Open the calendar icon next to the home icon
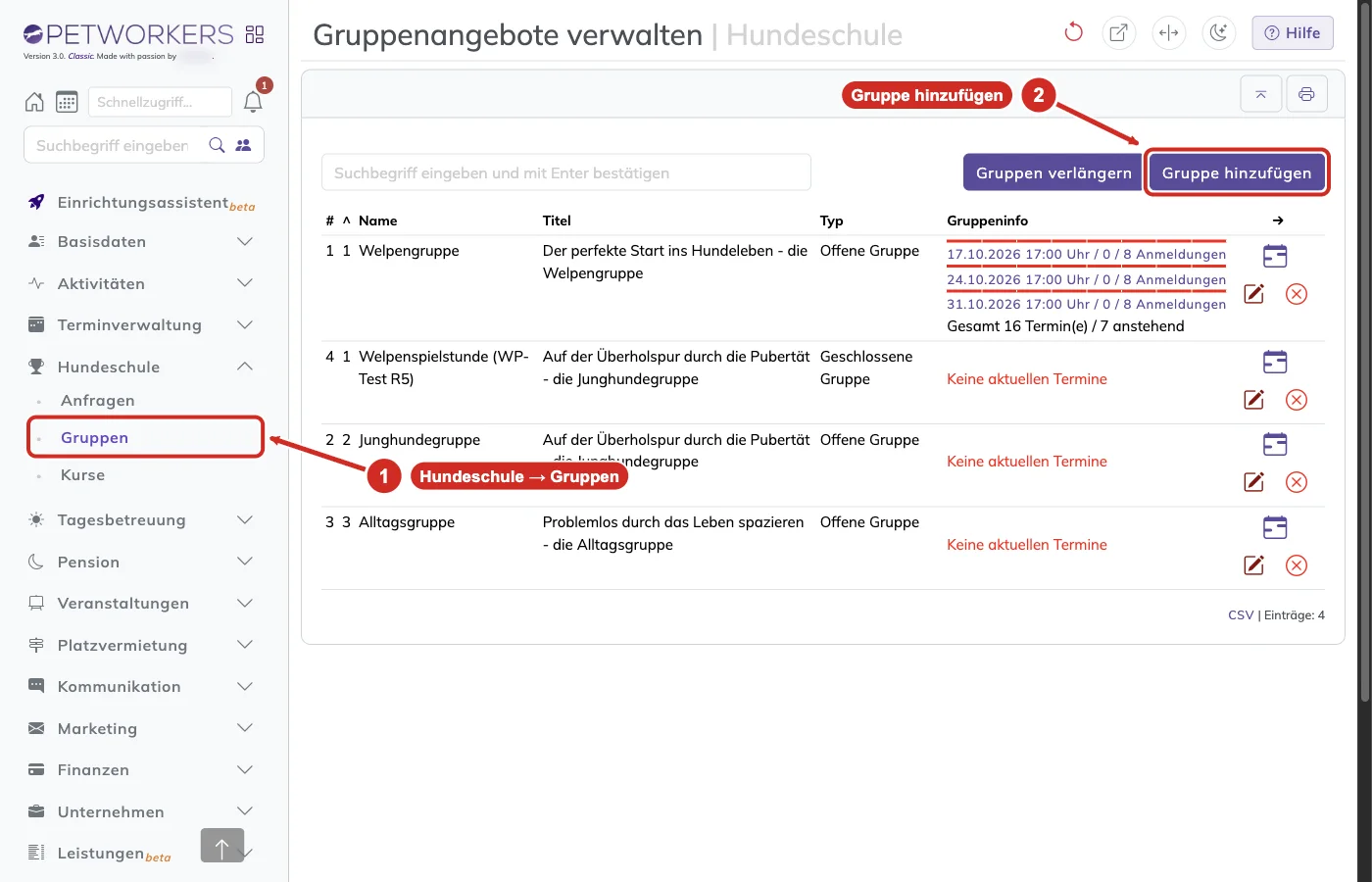The image size is (1372, 882). coord(67,102)
